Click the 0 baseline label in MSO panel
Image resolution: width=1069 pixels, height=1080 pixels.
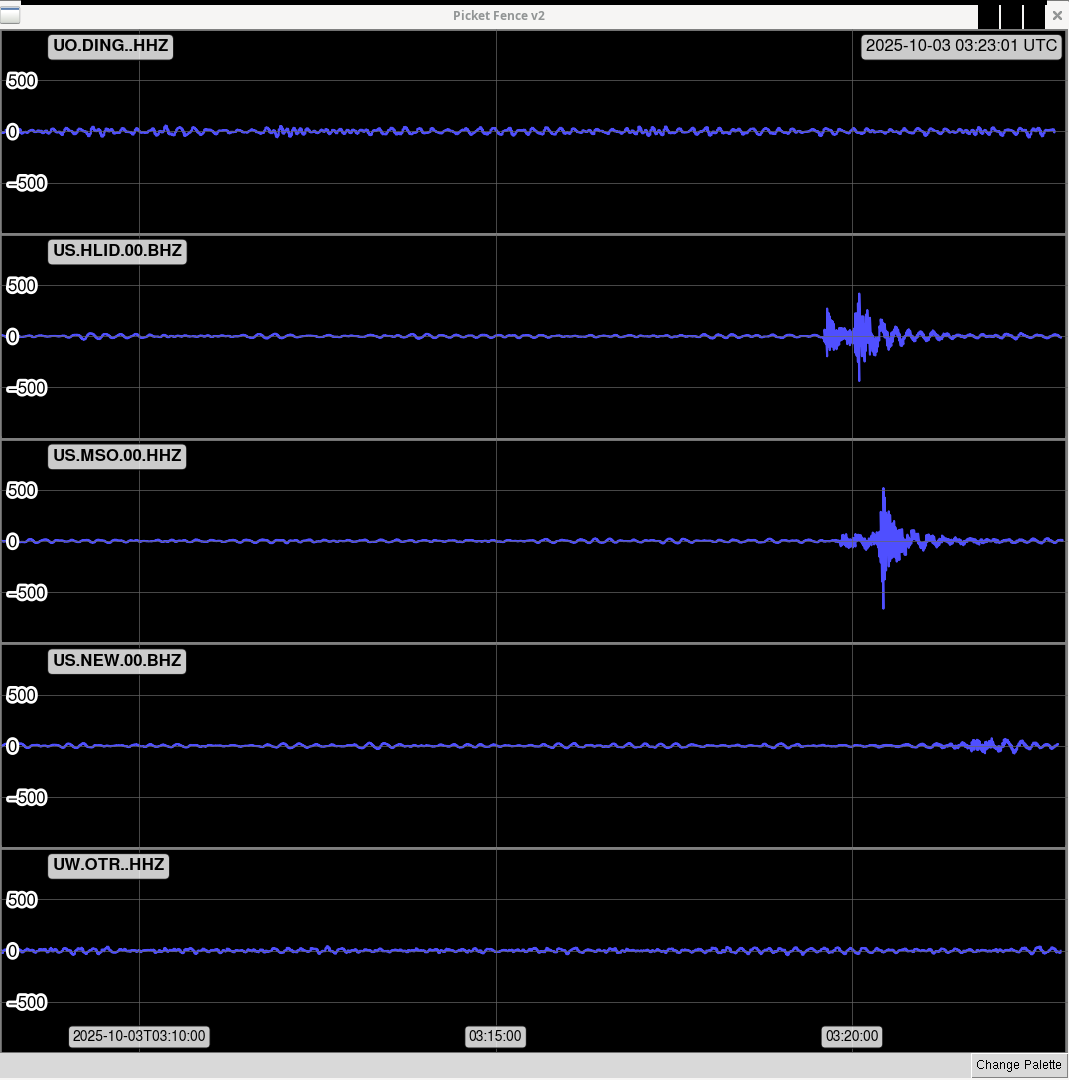(x=13, y=541)
